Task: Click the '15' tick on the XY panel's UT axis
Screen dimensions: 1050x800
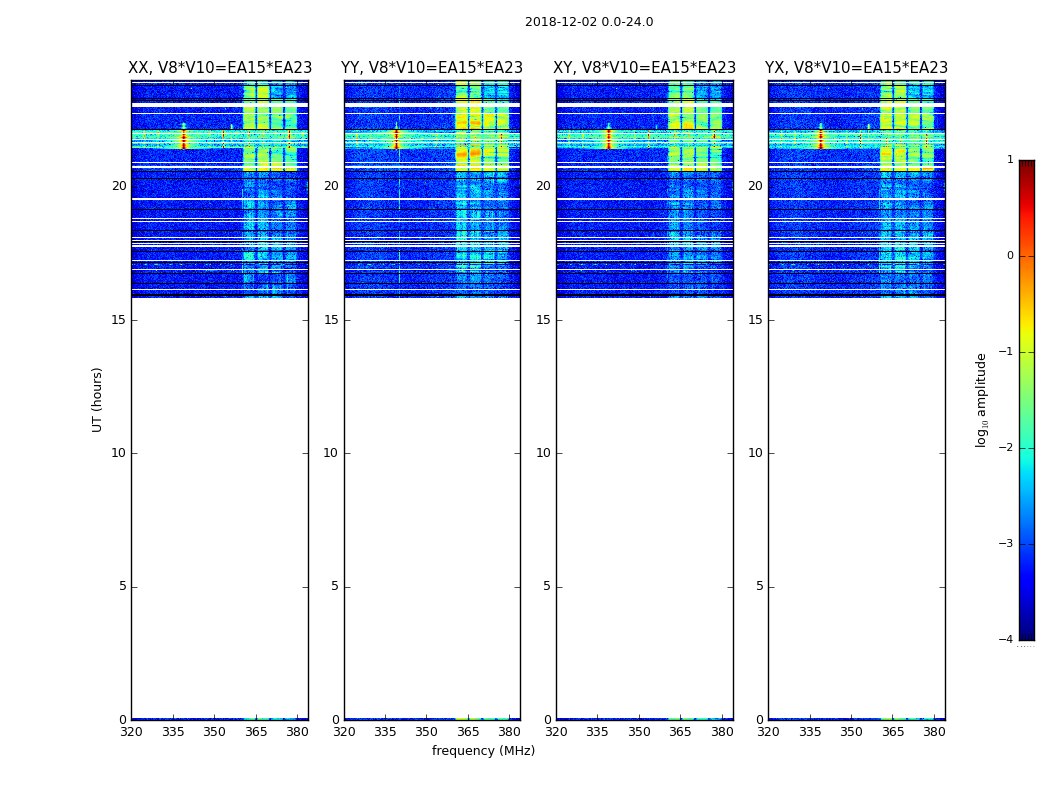Action: pyautogui.click(x=543, y=320)
